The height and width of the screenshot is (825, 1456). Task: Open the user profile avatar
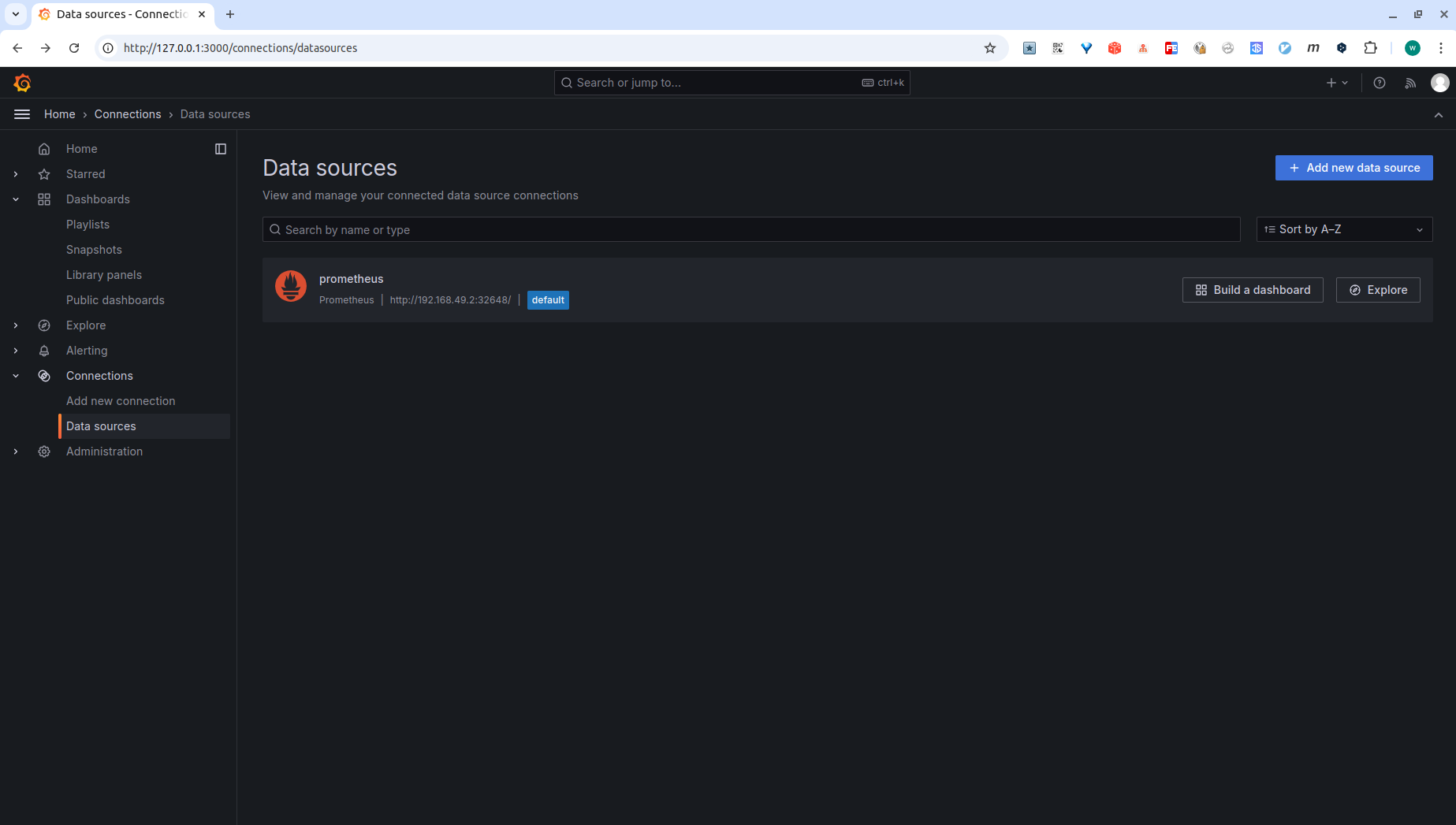[1440, 83]
